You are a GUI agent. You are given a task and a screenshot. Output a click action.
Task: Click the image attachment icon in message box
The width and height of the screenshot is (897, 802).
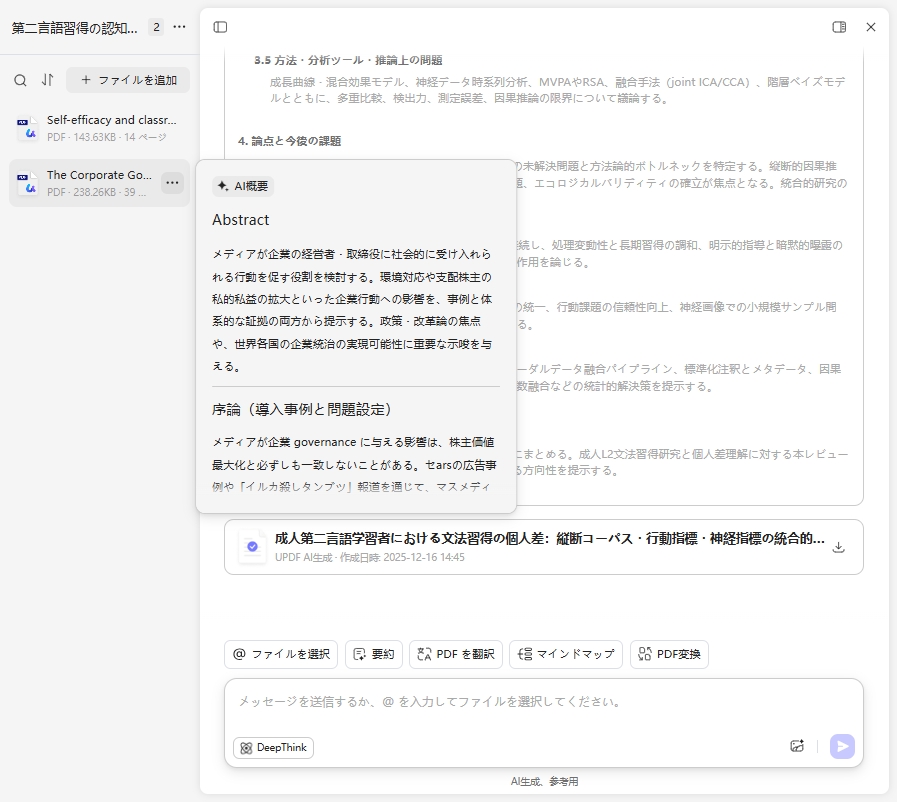(x=797, y=746)
